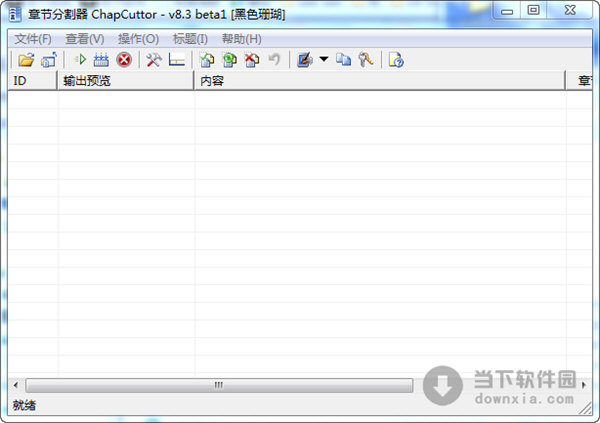Close the ChapCuttor window
600x423 pixels.
[570, 10]
